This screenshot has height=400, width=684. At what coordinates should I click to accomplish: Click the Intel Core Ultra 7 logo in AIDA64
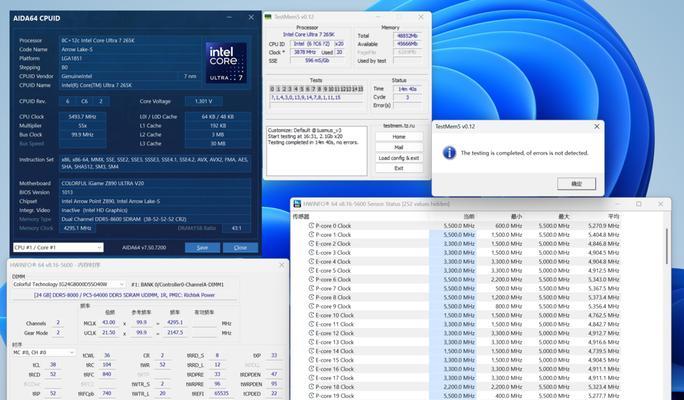point(226,62)
